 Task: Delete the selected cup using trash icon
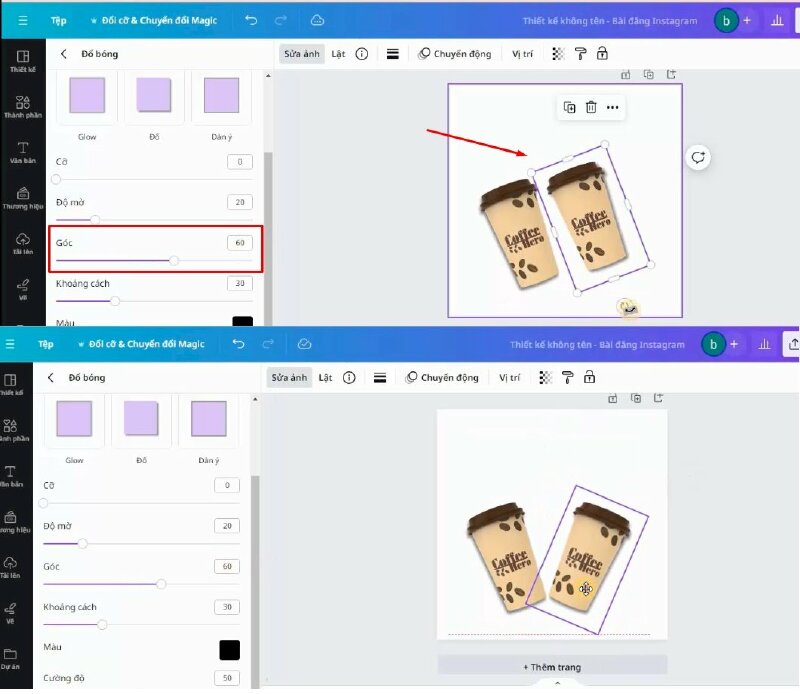pyautogui.click(x=591, y=107)
